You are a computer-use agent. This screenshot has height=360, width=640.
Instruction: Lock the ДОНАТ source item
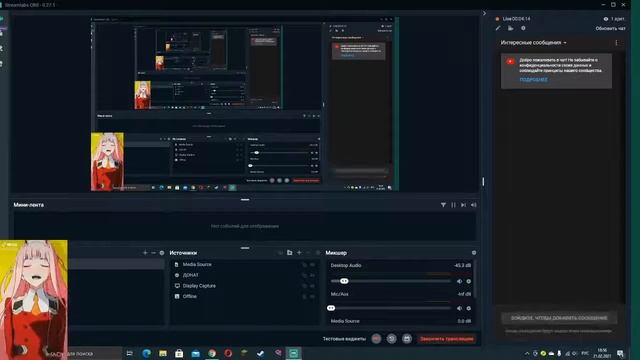pyautogui.click(x=304, y=275)
